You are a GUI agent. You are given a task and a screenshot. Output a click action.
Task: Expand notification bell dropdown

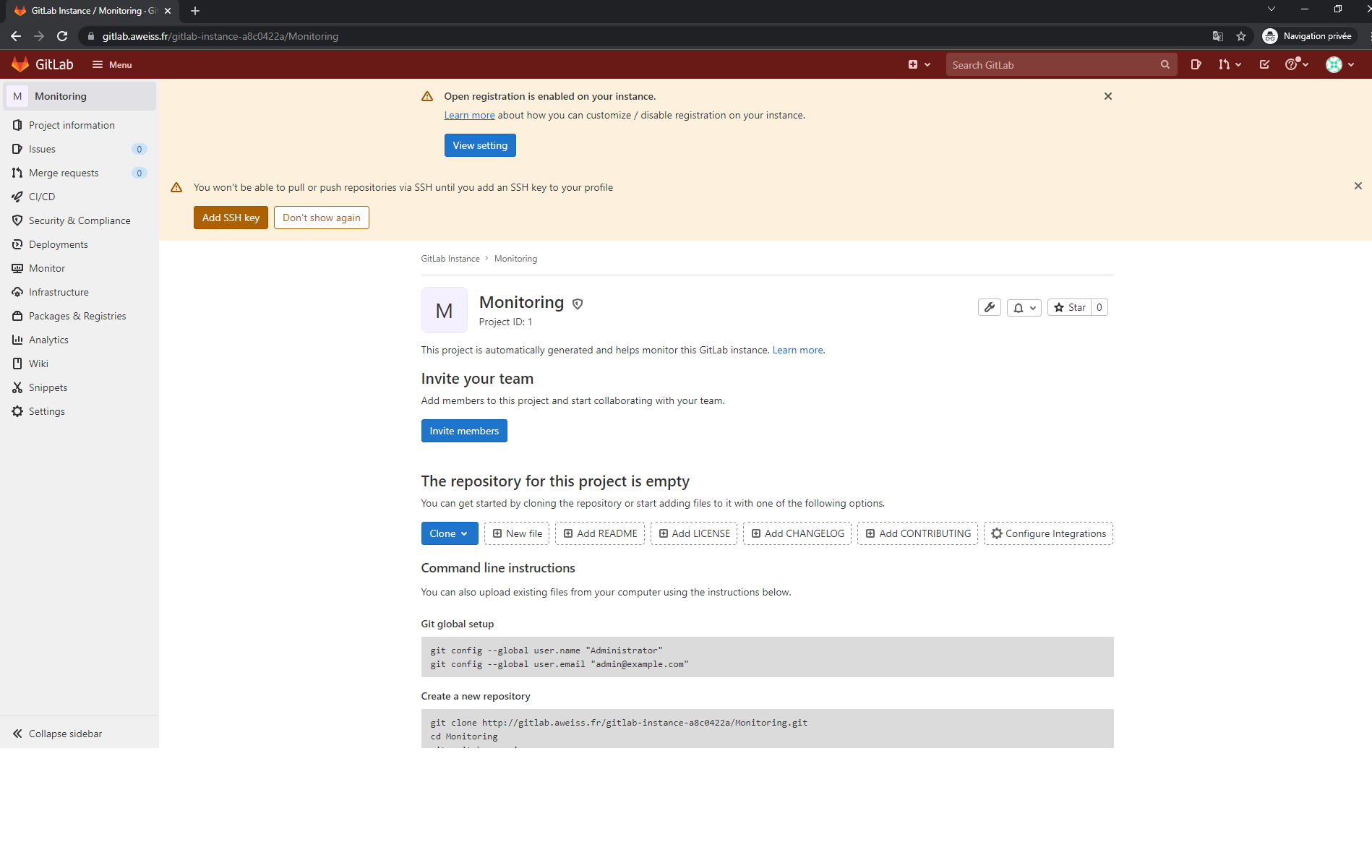coord(1024,307)
